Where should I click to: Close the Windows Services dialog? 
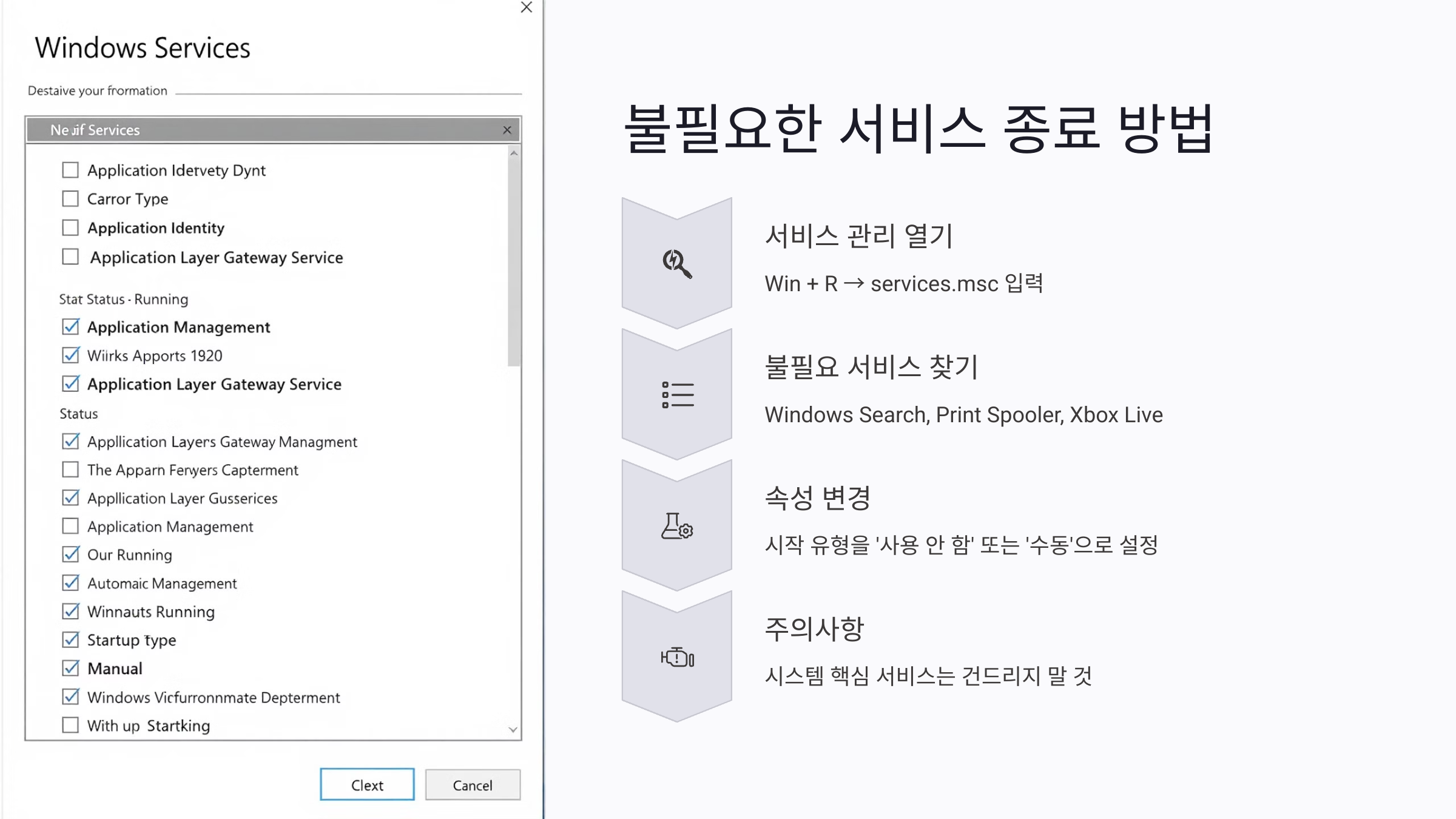[527, 7]
